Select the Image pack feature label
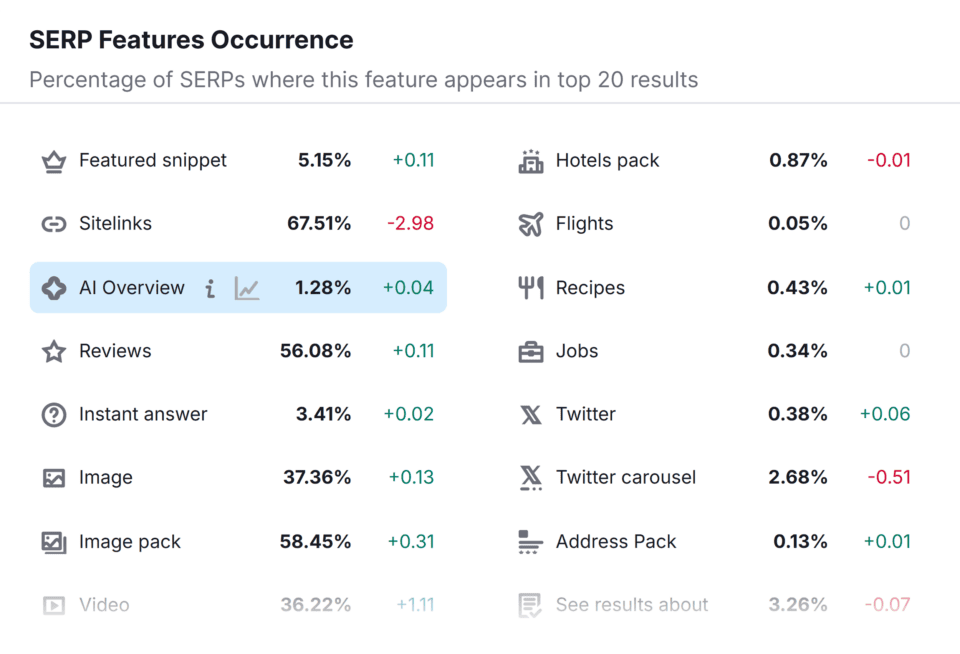Viewport: 960px width, 654px height. [x=130, y=542]
